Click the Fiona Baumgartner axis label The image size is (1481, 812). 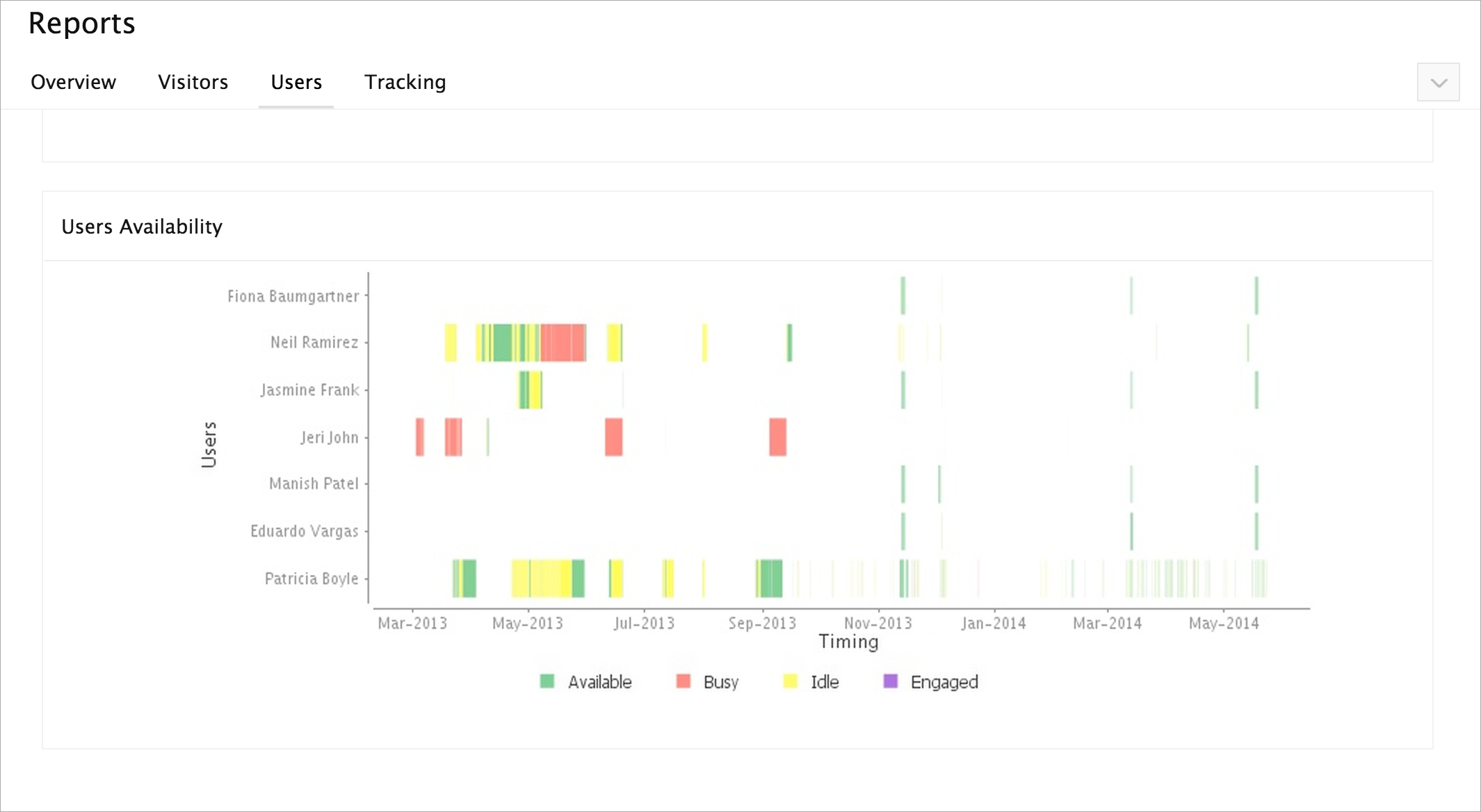point(293,296)
